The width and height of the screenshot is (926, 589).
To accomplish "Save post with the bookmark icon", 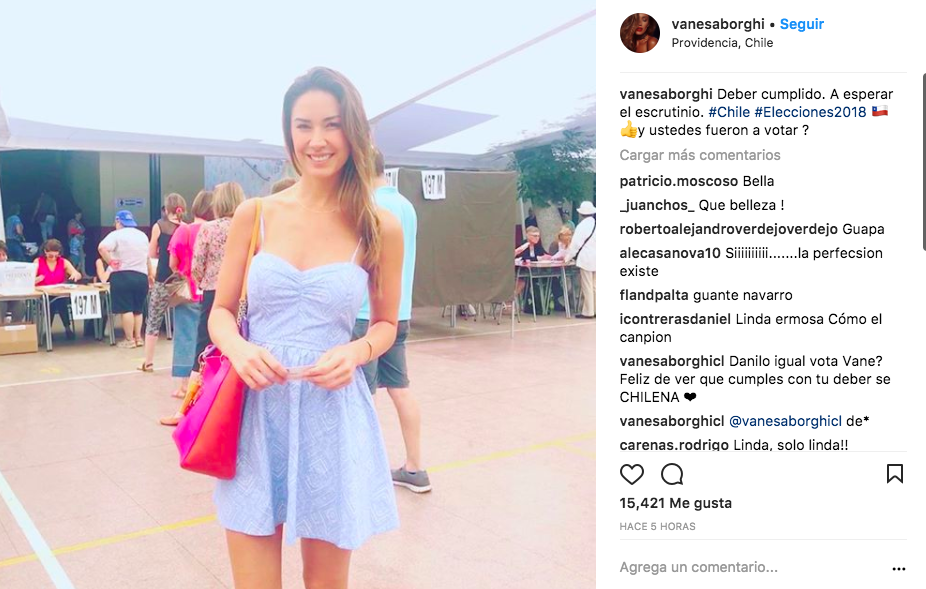I will tap(895, 474).
